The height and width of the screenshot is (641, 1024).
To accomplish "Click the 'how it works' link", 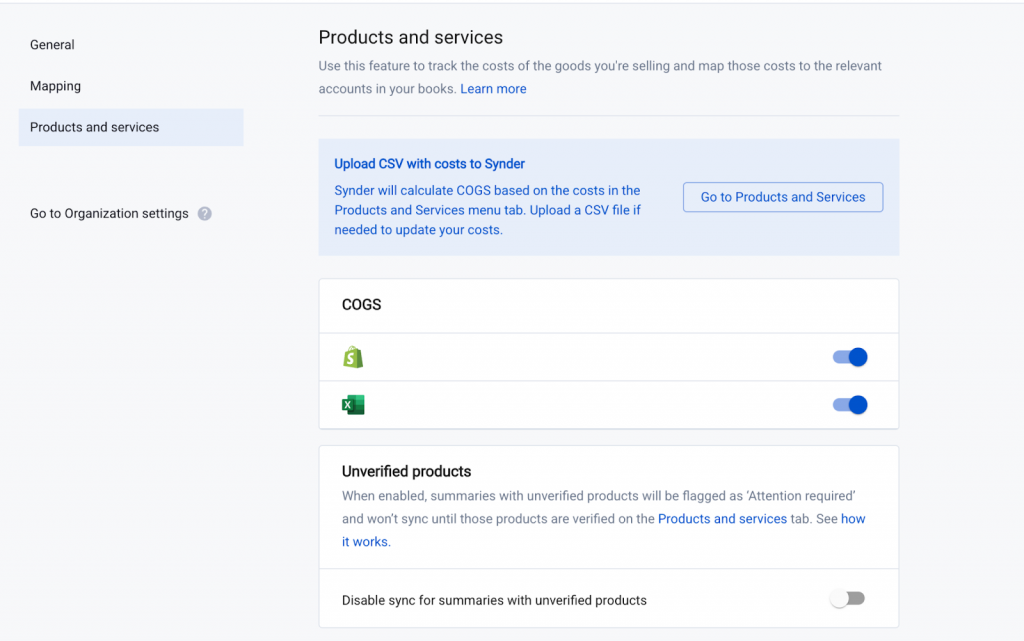I will [x=853, y=519].
